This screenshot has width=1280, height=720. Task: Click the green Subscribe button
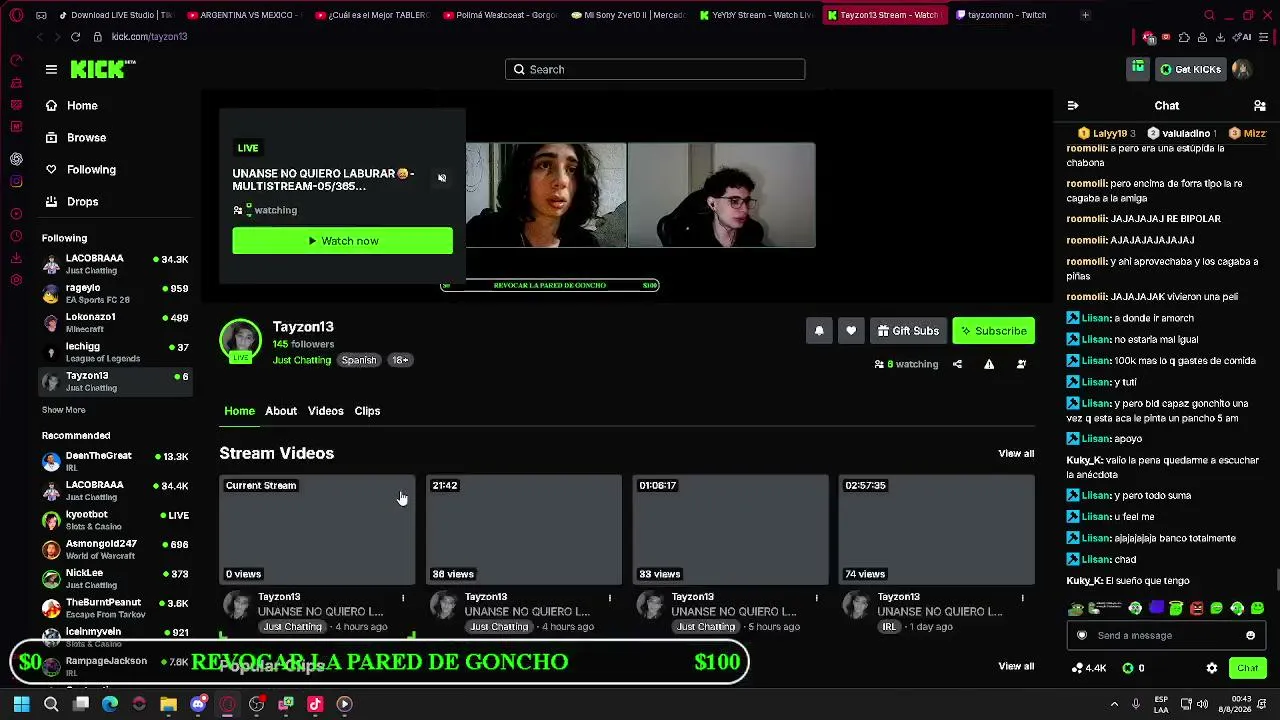coord(993,331)
